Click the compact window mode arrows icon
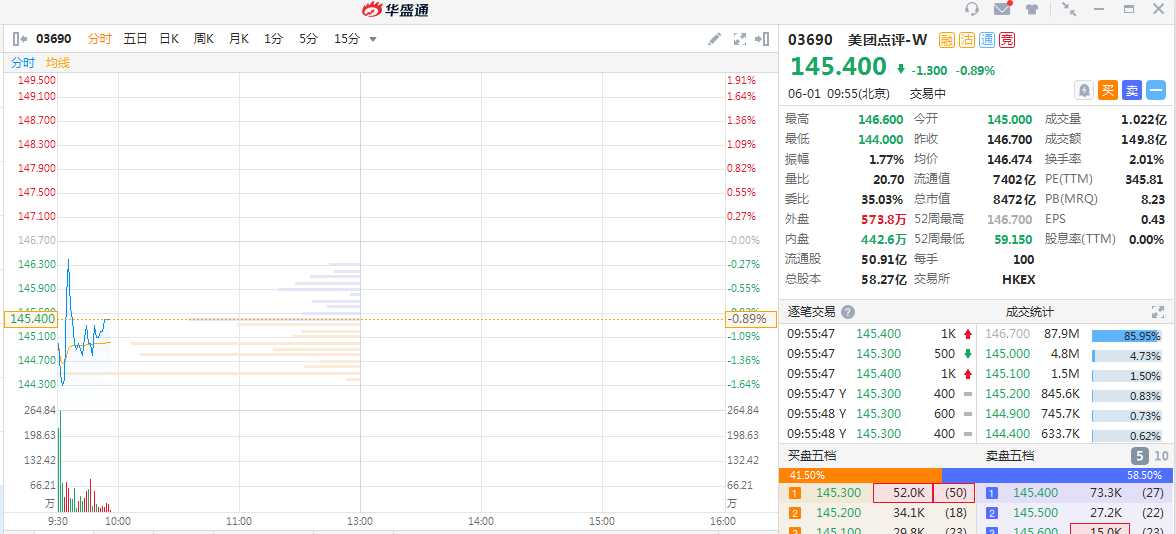This screenshot has width=1176, height=534. coord(1070,9)
